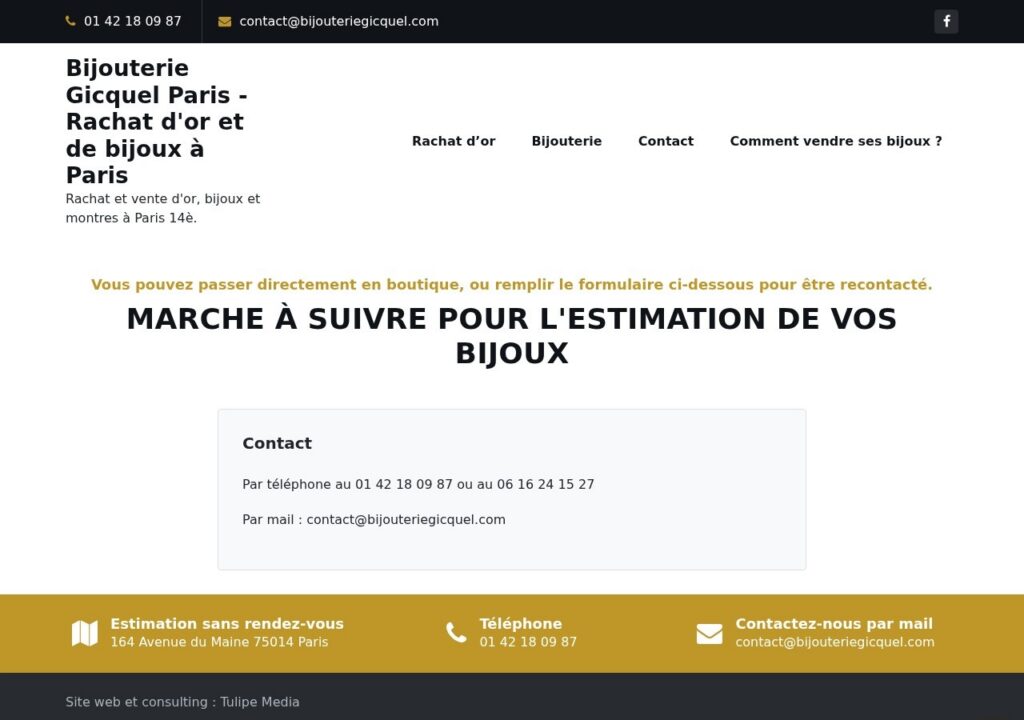Click the phone handset icon in gold banner

point(456,632)
